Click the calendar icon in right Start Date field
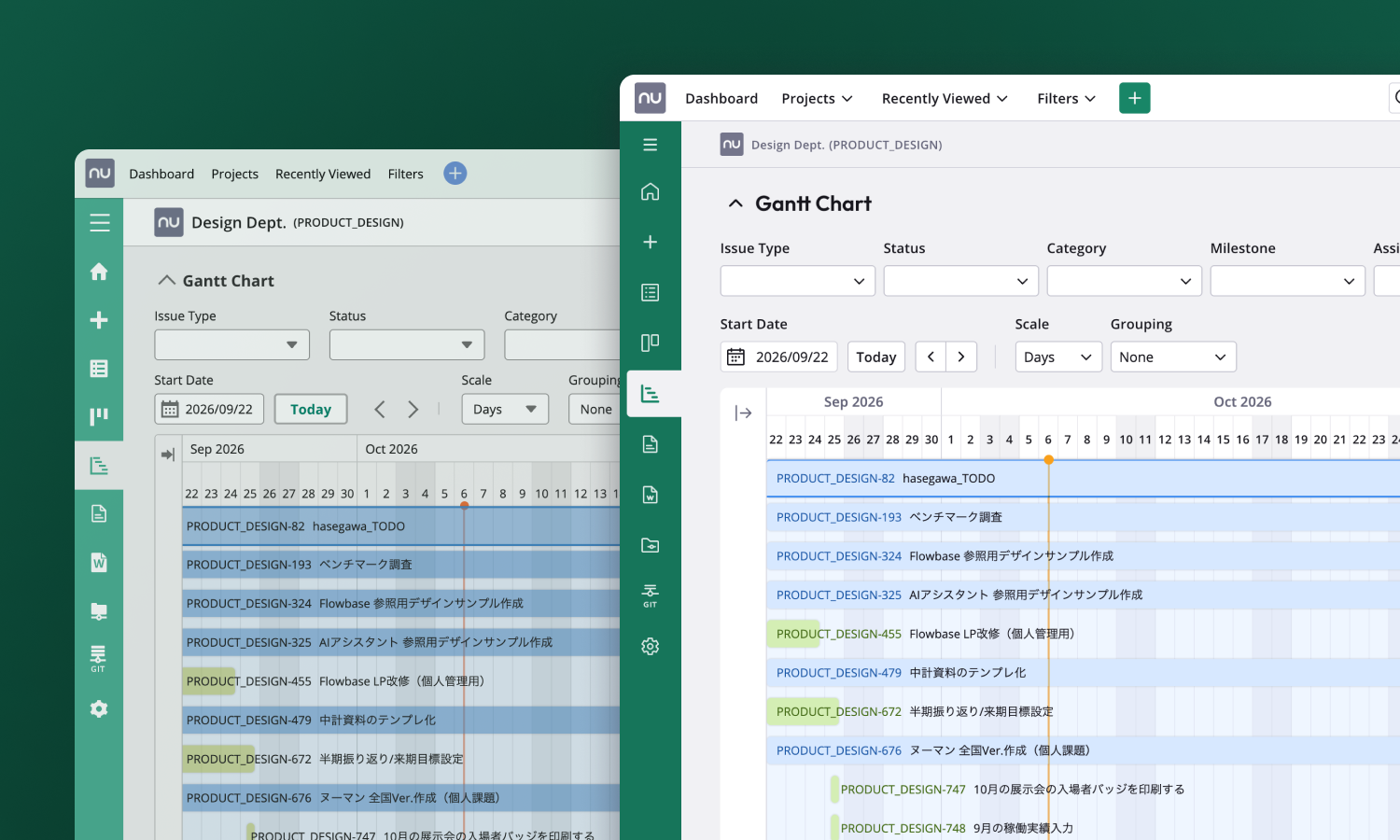The height and width of the screenshot is (840, 1400). point(735,357)
